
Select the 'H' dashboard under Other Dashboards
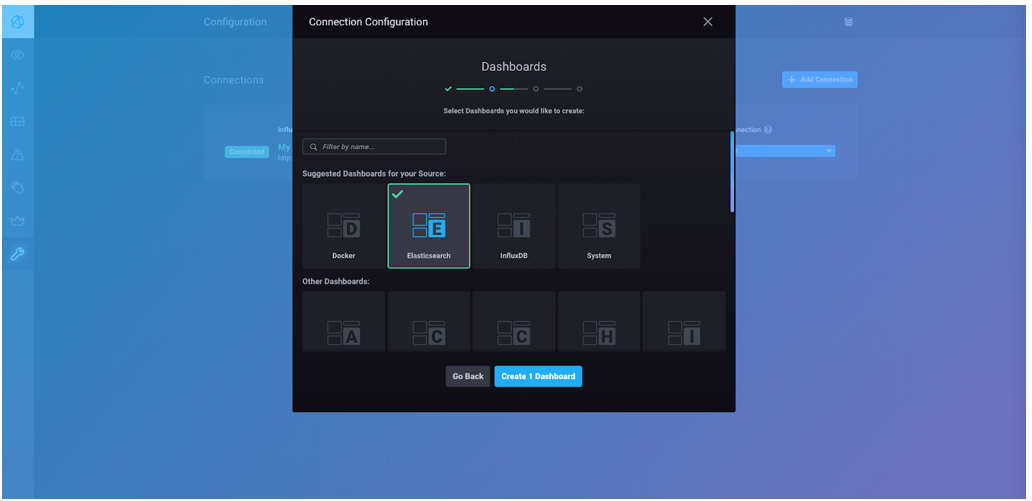point(599,322)
